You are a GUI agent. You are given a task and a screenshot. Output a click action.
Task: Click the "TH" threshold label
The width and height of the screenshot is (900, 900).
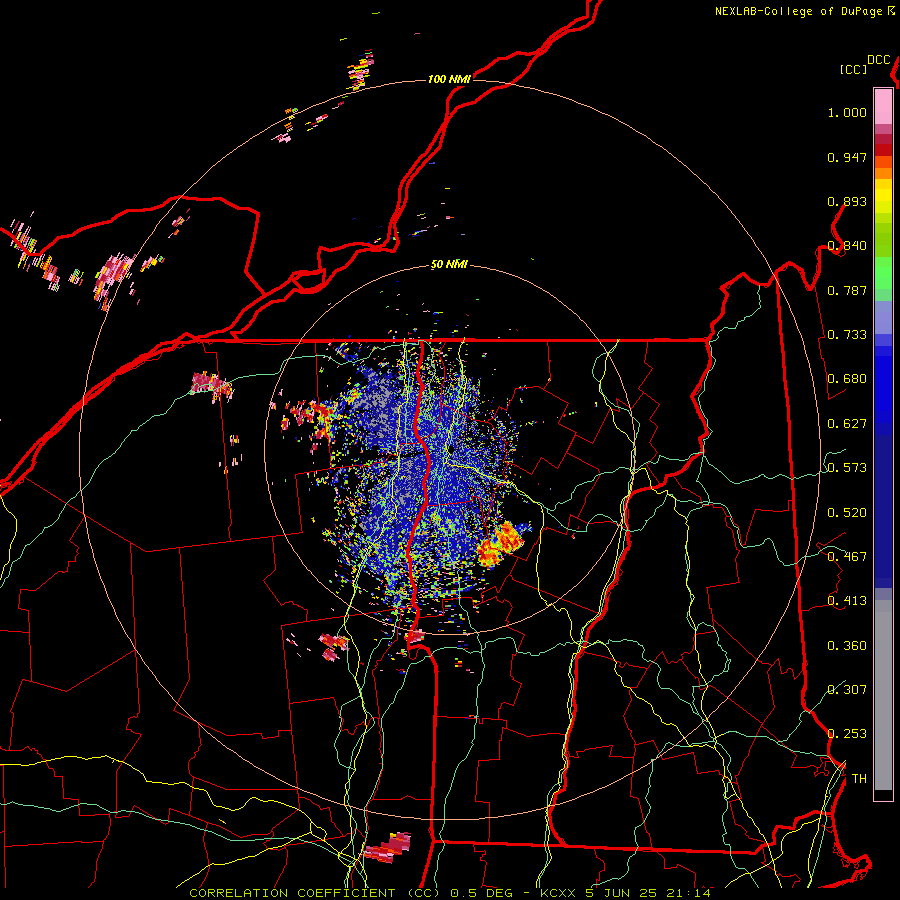(x=859, y=779)
